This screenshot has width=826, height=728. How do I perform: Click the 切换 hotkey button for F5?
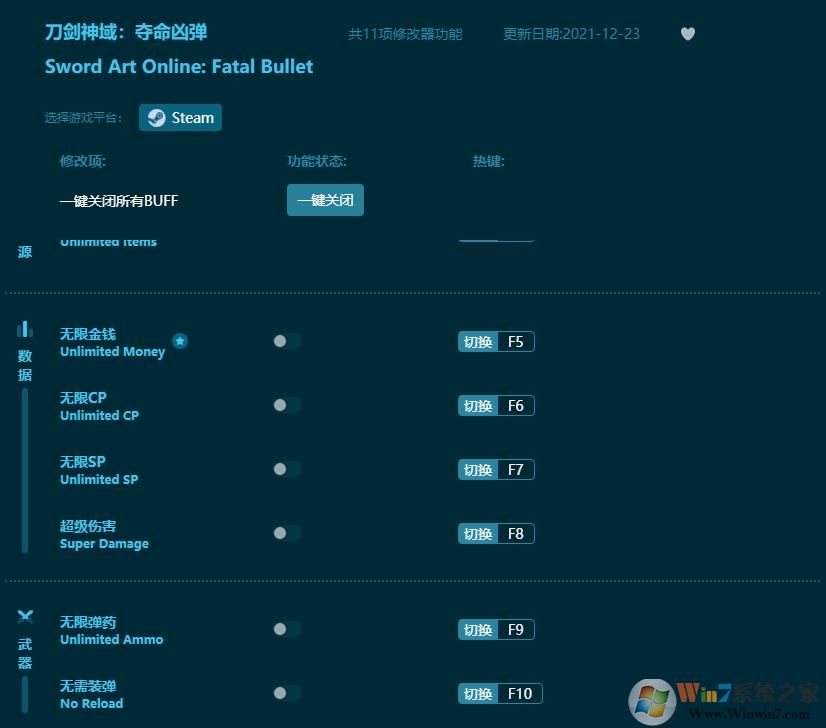[478, 342]
